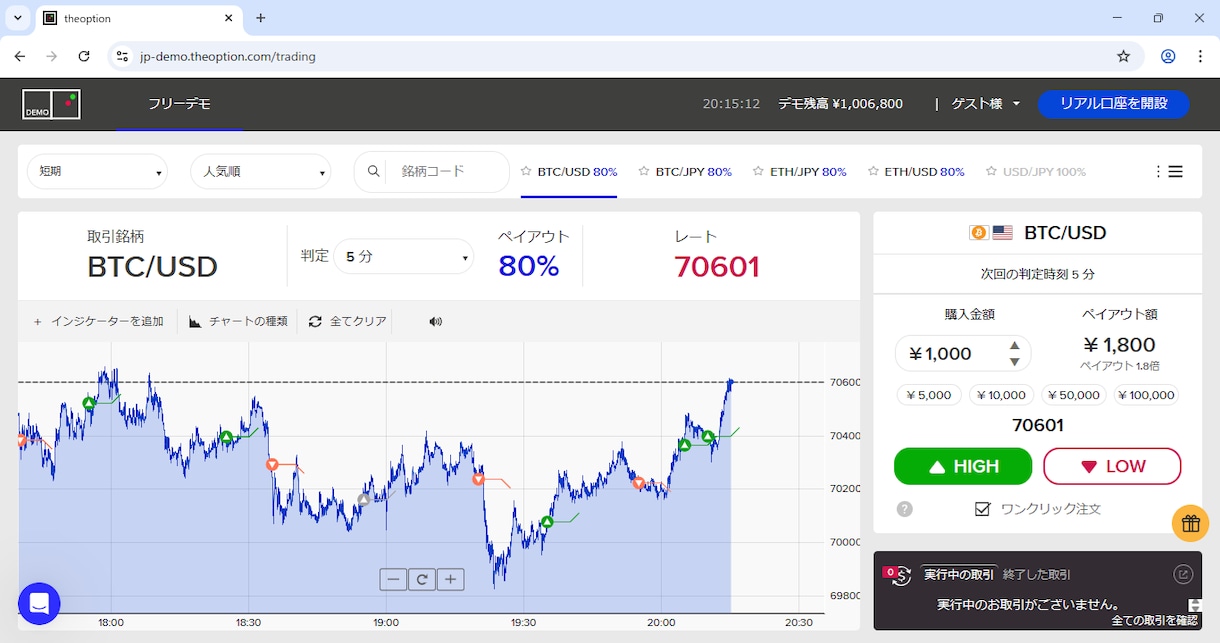Viewport: 1220px width, 643px height.
Task: Click the green HIGH button
Action: pos(963,466)
